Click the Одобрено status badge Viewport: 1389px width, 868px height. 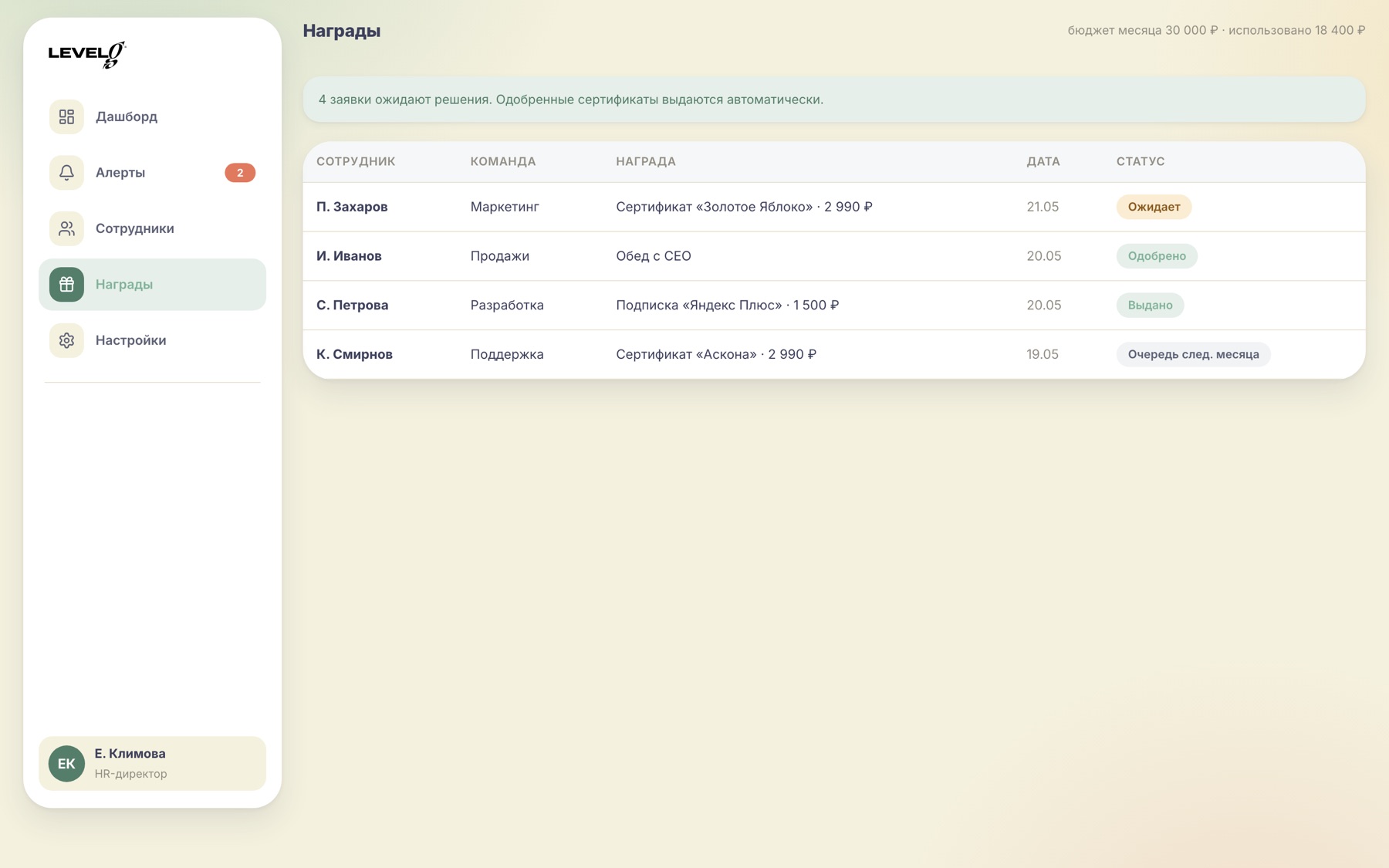[1157, 256]
